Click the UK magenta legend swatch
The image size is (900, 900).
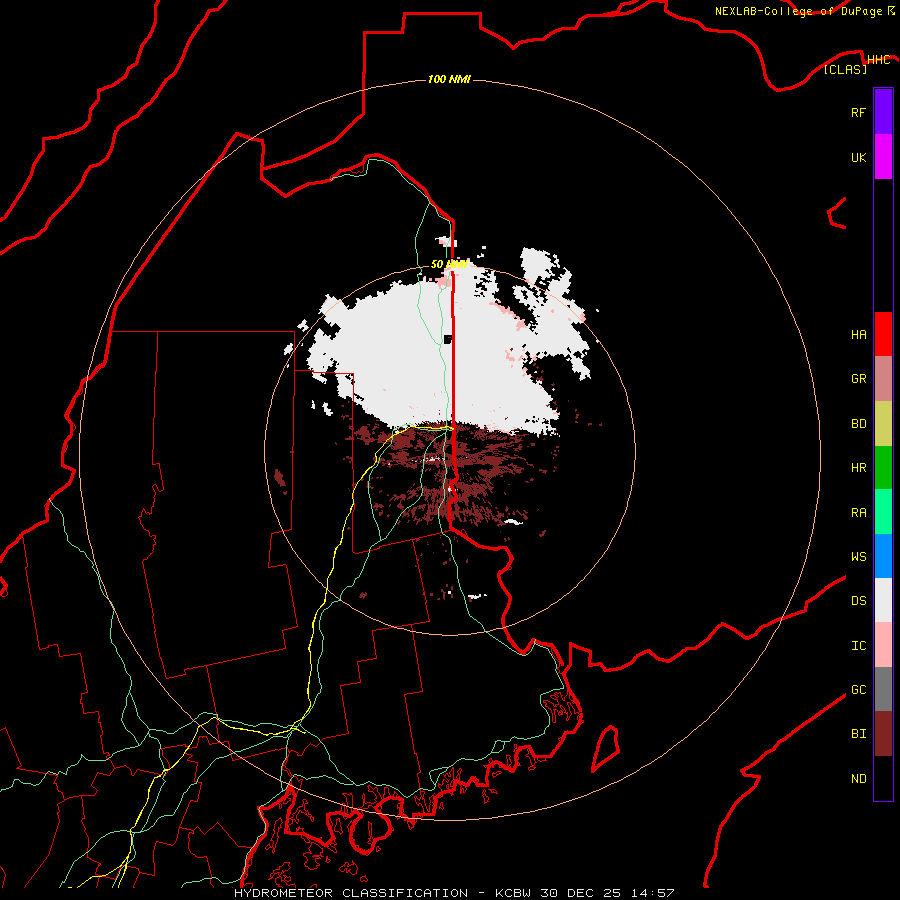(883, 157)
